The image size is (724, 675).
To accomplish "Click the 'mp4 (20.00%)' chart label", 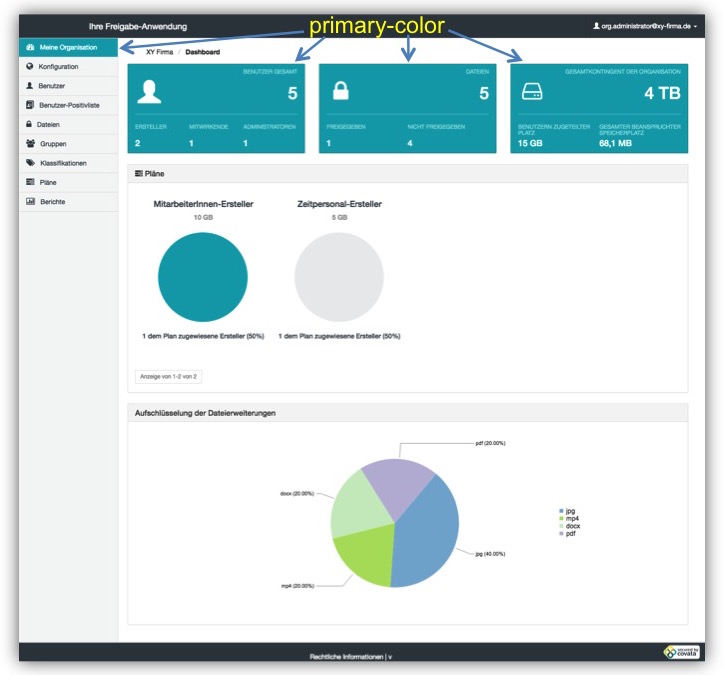I will [298, 586].
